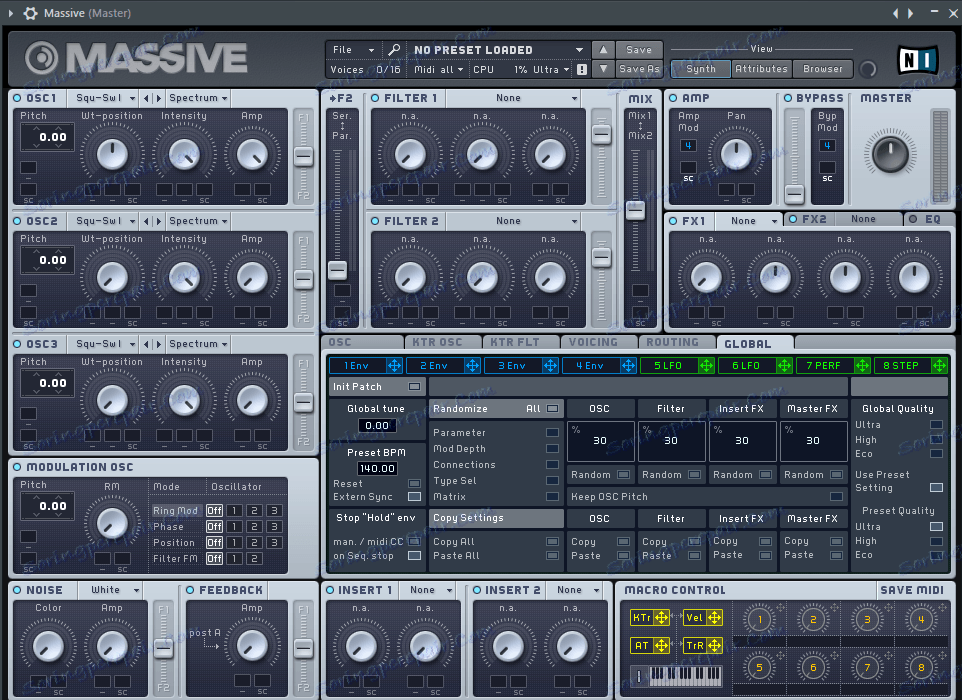
Task: Switch view to Attributes
Action: (x=761, y=69)
